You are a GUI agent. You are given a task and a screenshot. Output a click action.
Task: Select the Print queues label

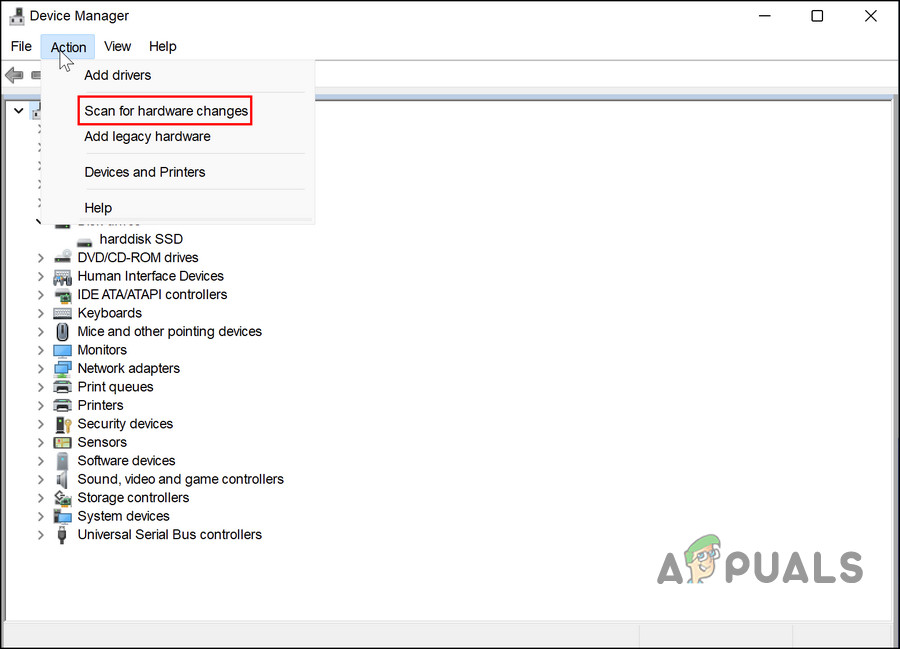pyautogui.click(x=115, y=387)
